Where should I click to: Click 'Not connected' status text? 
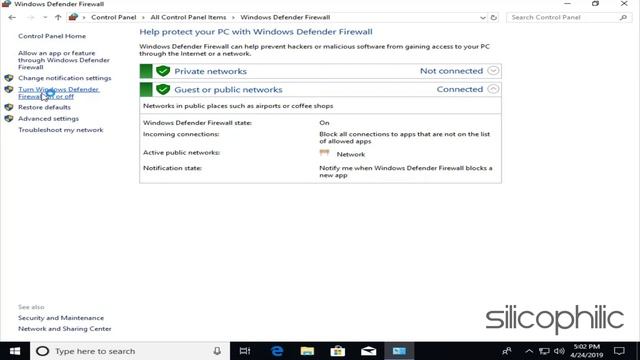(451, 71)
